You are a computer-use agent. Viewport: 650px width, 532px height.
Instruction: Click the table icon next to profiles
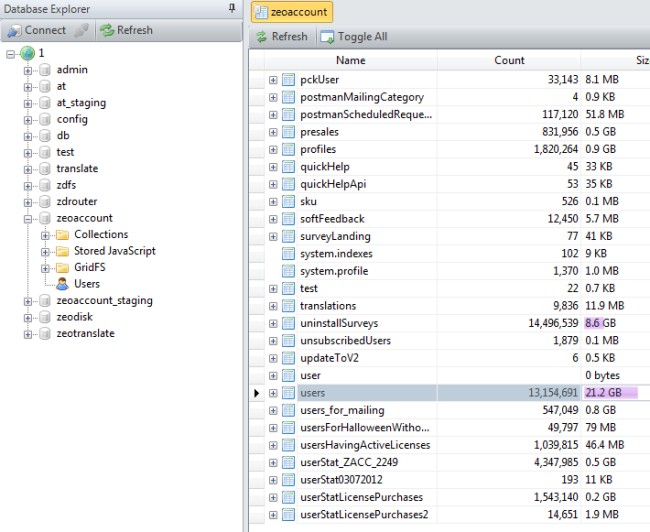288,149
